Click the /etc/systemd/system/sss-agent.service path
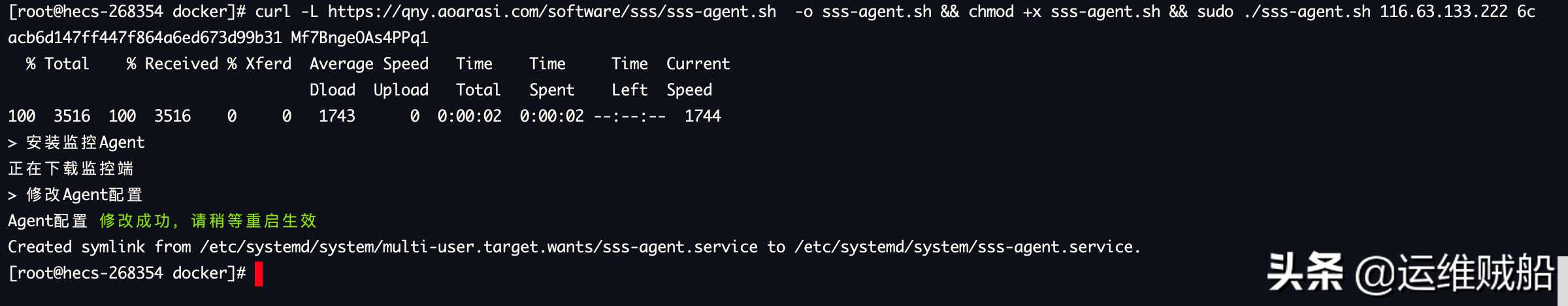This screenshot has height=306, width=1568. [967, 247]
